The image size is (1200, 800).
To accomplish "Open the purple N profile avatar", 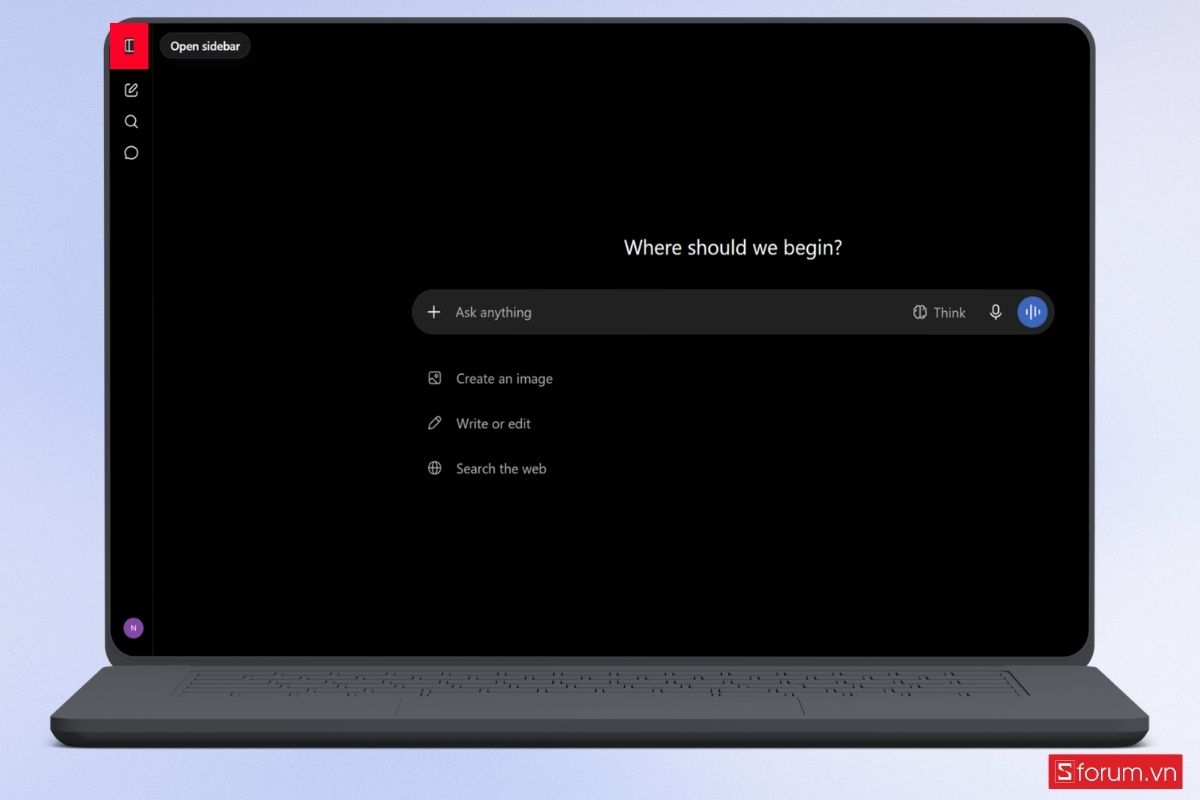I will 133,628.
